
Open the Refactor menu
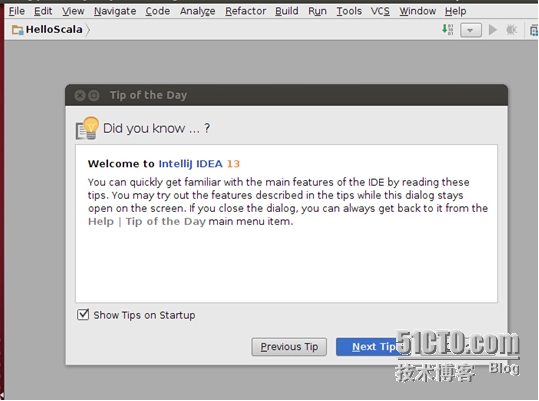tap(246, 11)
